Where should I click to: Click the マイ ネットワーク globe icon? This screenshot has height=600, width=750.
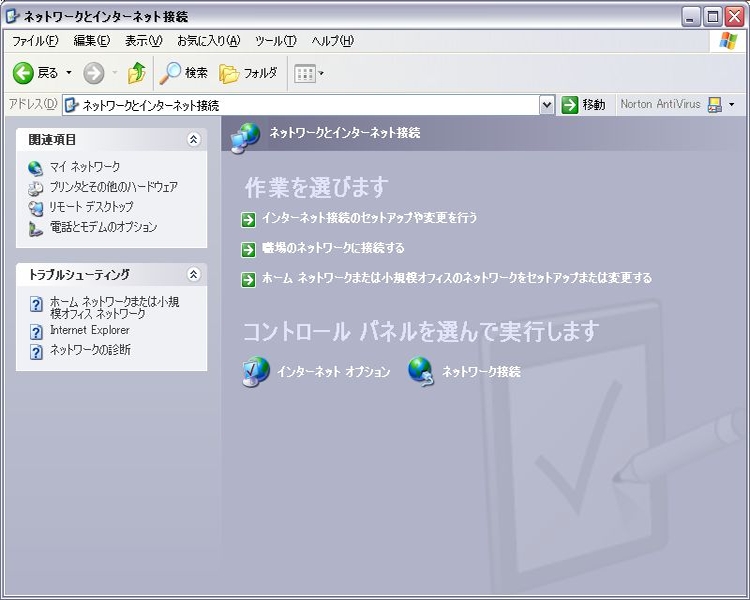click(x=35, y=168)
